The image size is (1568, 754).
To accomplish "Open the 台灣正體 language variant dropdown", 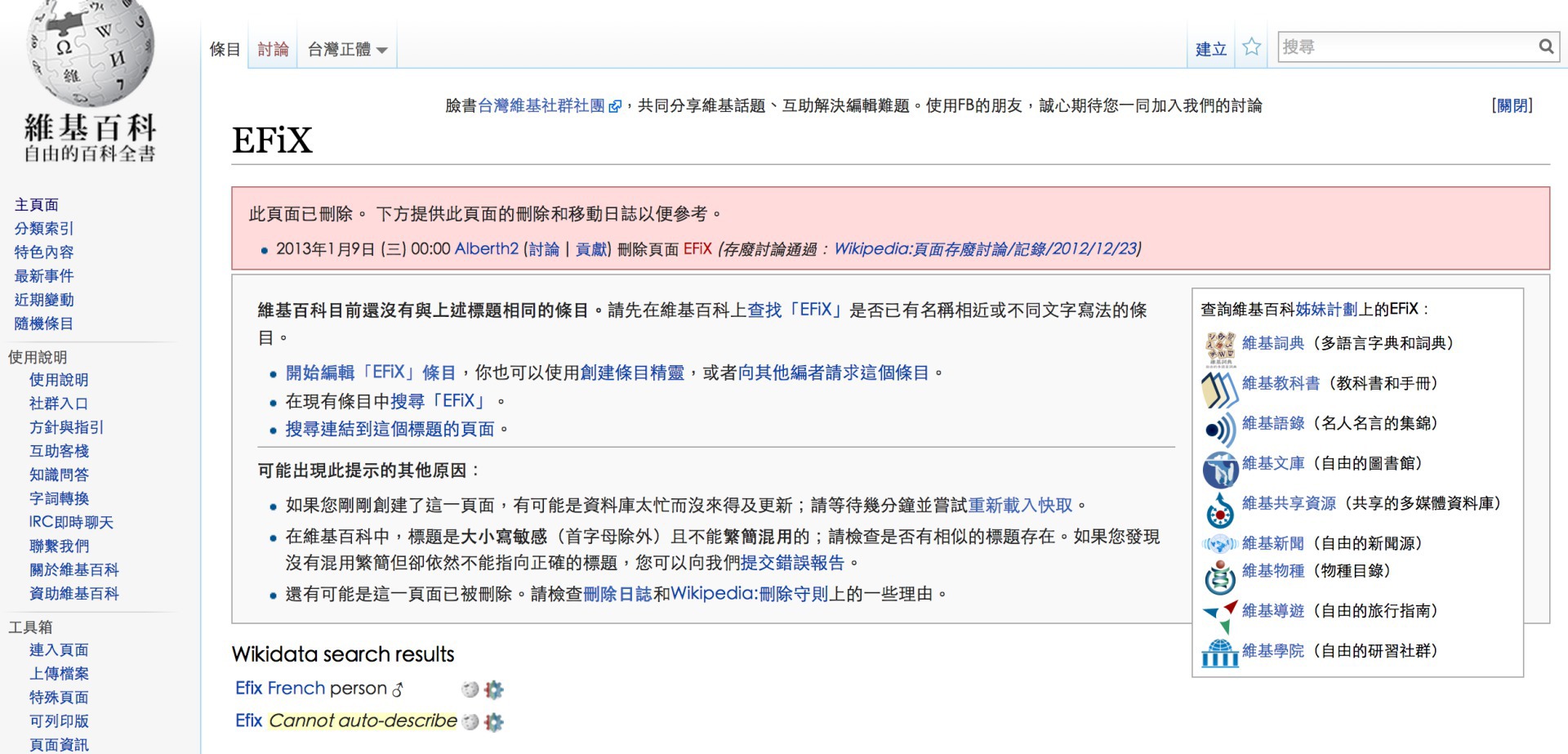I will coord(347,50).
